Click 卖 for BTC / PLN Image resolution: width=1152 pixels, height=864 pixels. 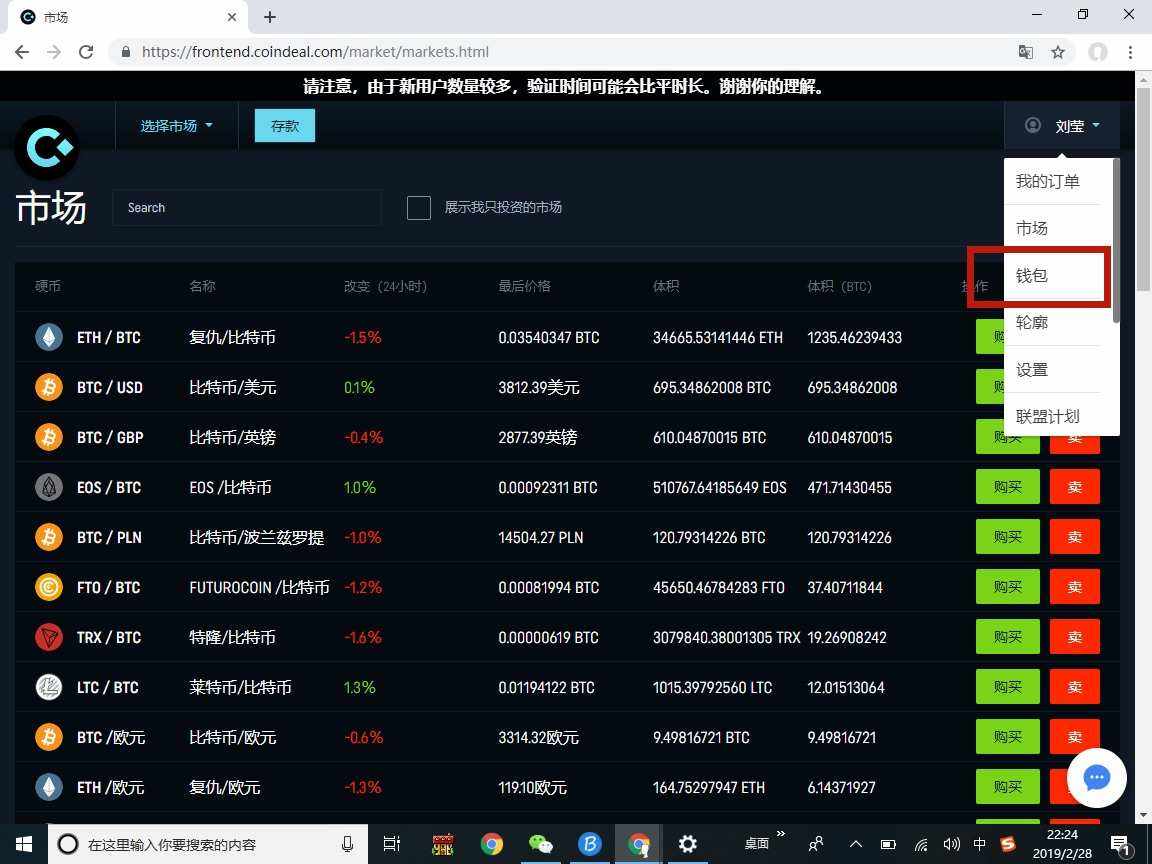1075,536
